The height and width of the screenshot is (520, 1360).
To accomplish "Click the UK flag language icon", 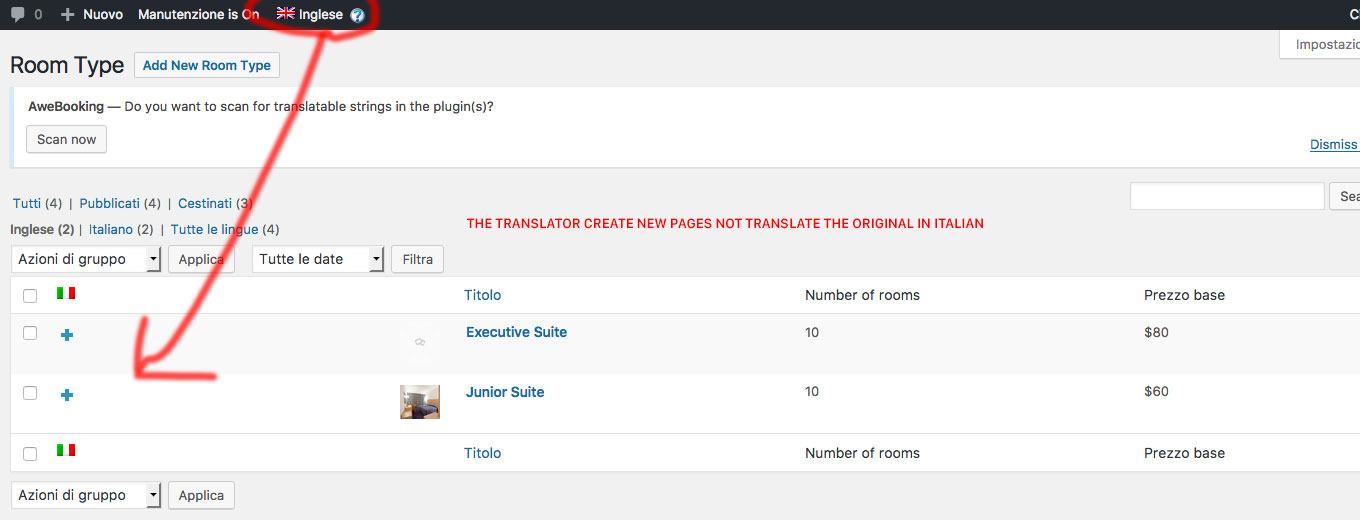I will tap(286, 14).
